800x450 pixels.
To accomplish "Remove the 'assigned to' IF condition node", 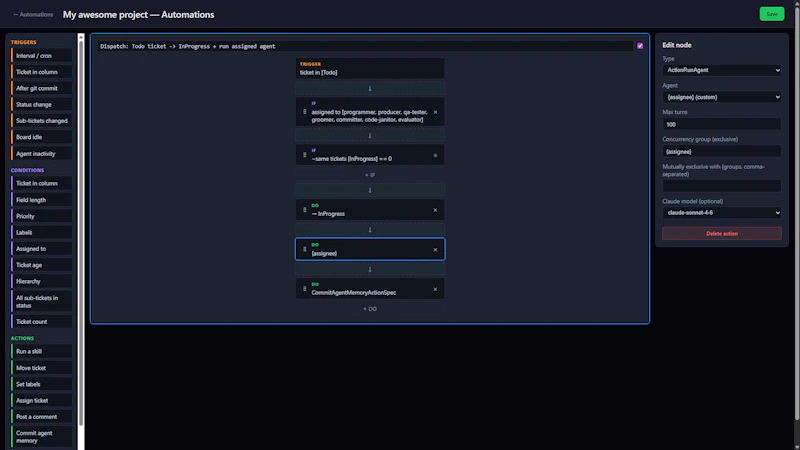I will pos(435,112).
